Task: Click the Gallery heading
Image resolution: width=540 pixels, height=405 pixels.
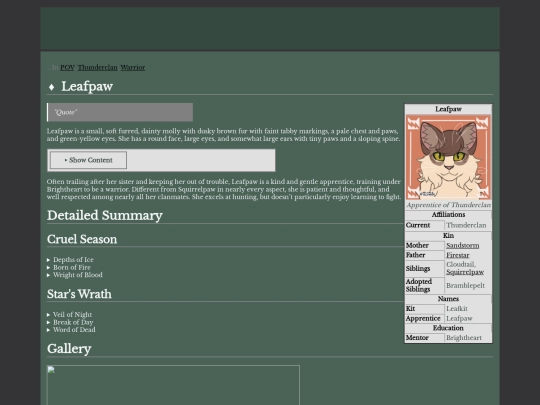Action: pos(69,349)
